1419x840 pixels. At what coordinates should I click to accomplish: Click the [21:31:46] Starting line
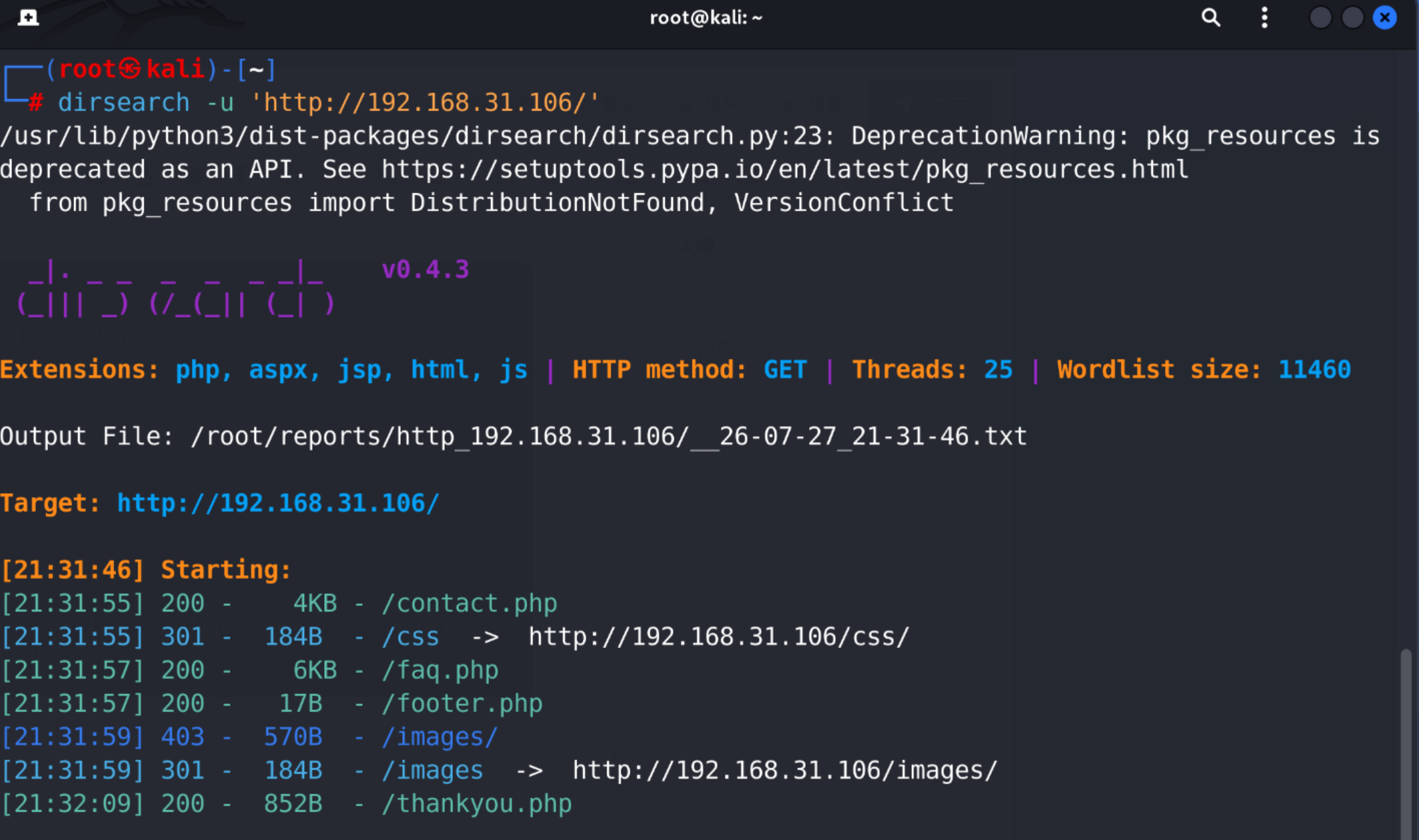146,570
